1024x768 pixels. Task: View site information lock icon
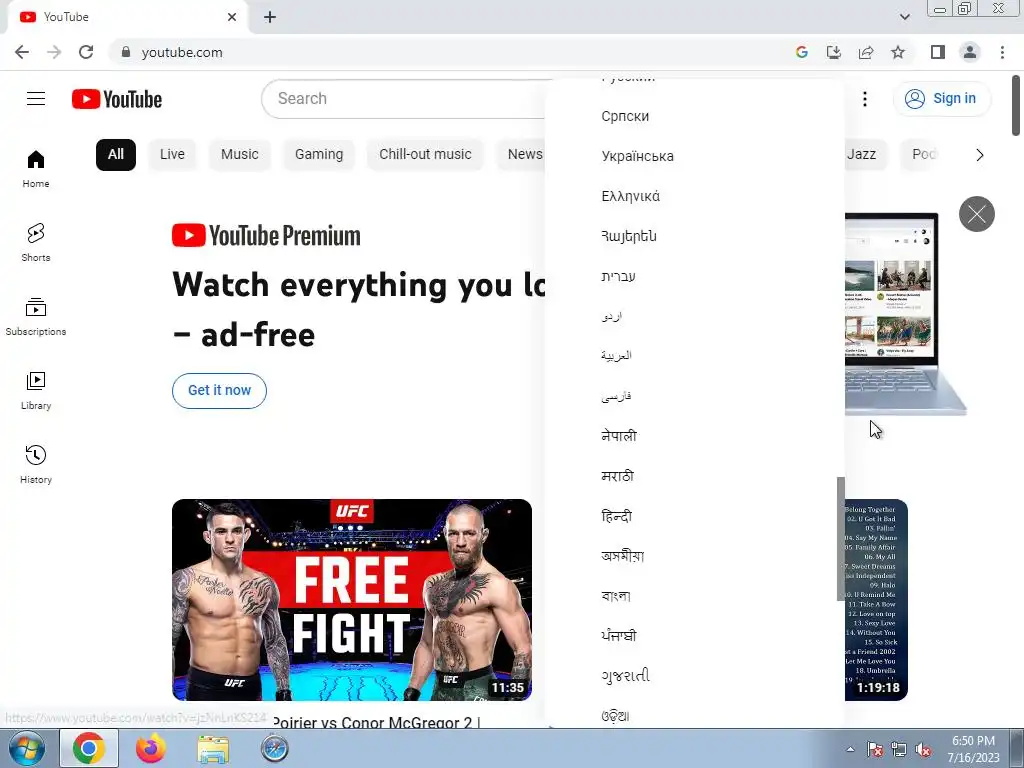pyautogui.click(x=126, y=52)
